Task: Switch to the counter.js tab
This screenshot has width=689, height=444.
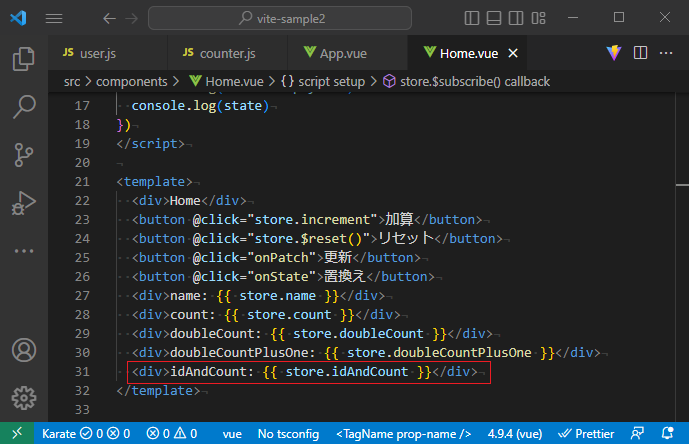Action: pyautogui.click(x=228, y=53)
